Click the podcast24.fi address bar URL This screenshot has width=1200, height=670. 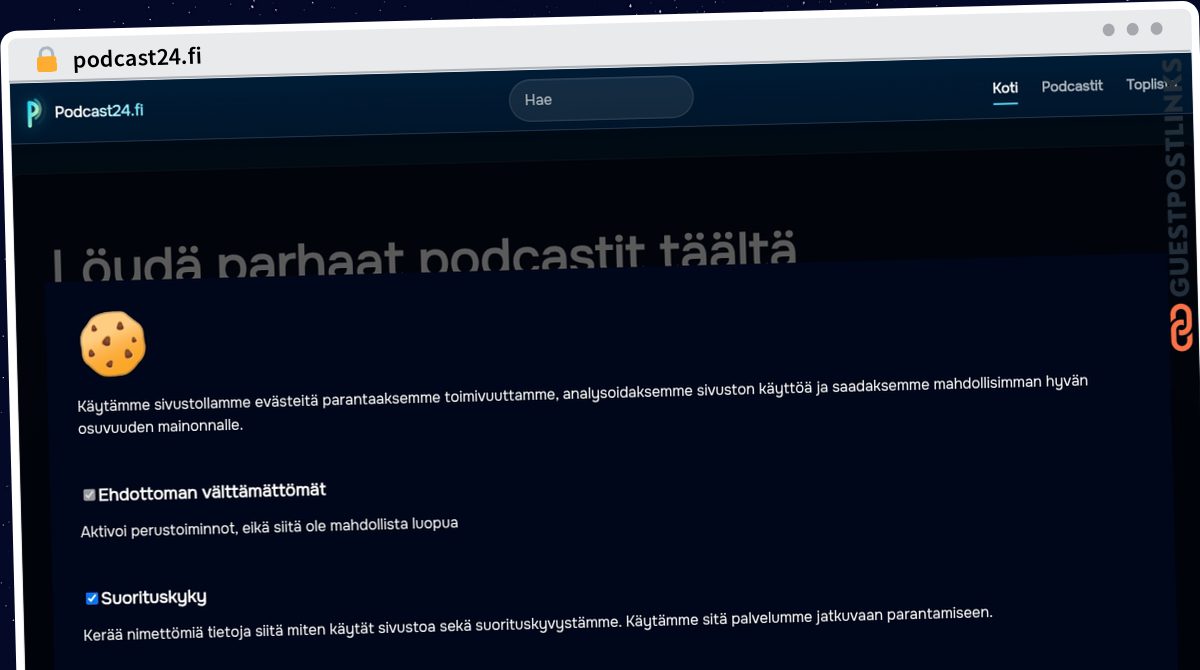pos(137,57)
